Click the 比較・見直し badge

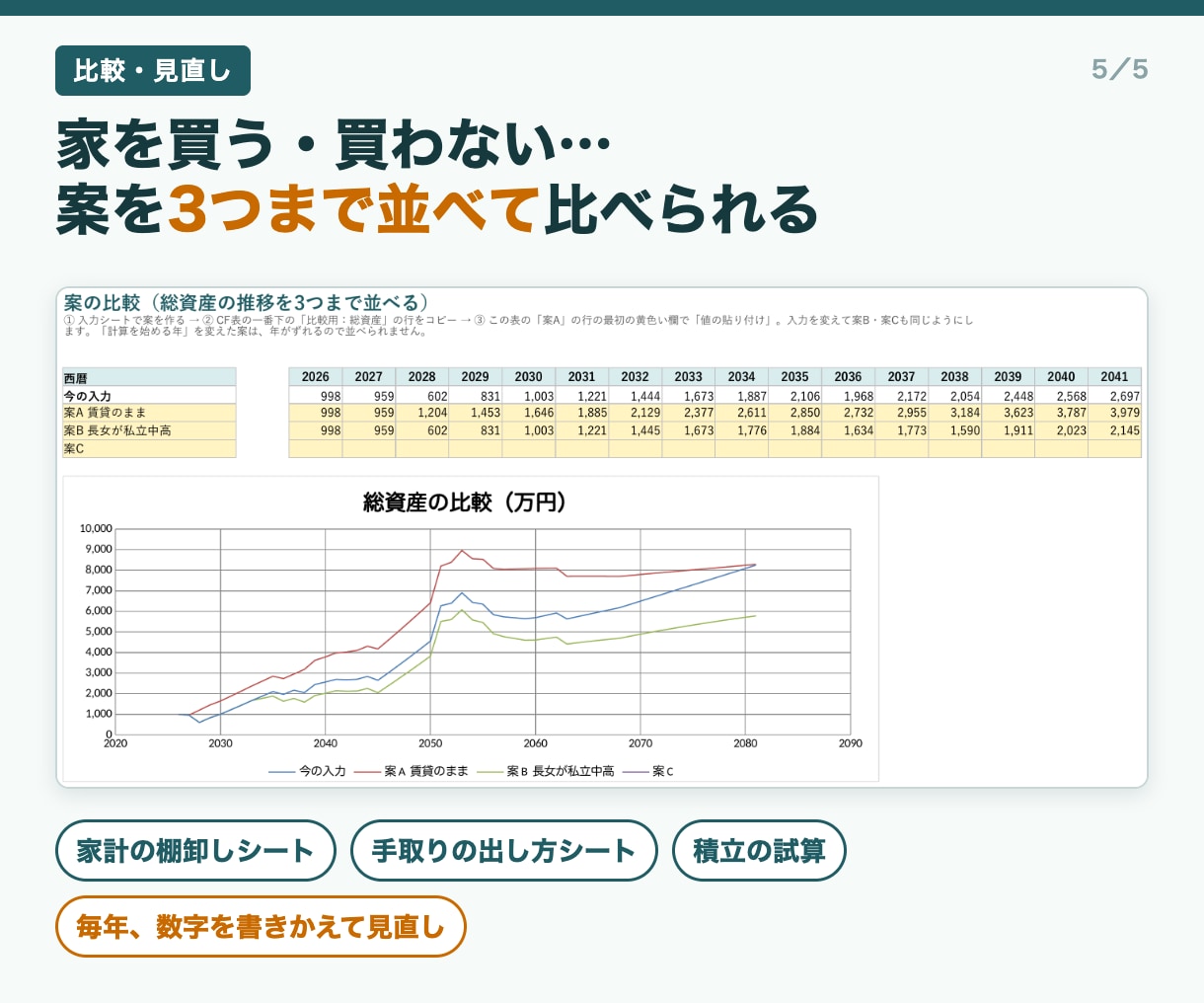[153, 71]
